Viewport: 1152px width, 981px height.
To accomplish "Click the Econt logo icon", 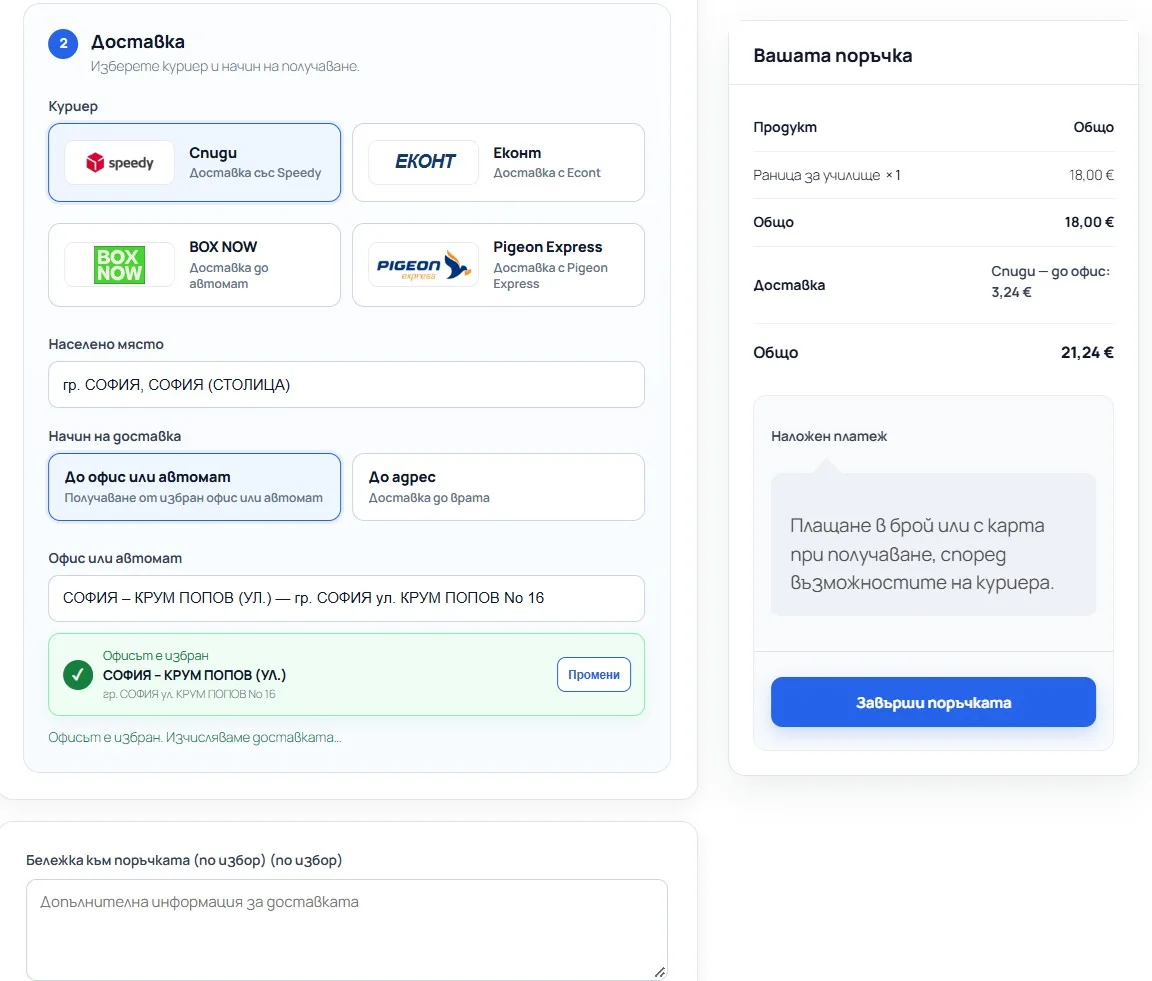I will (424, 162).
